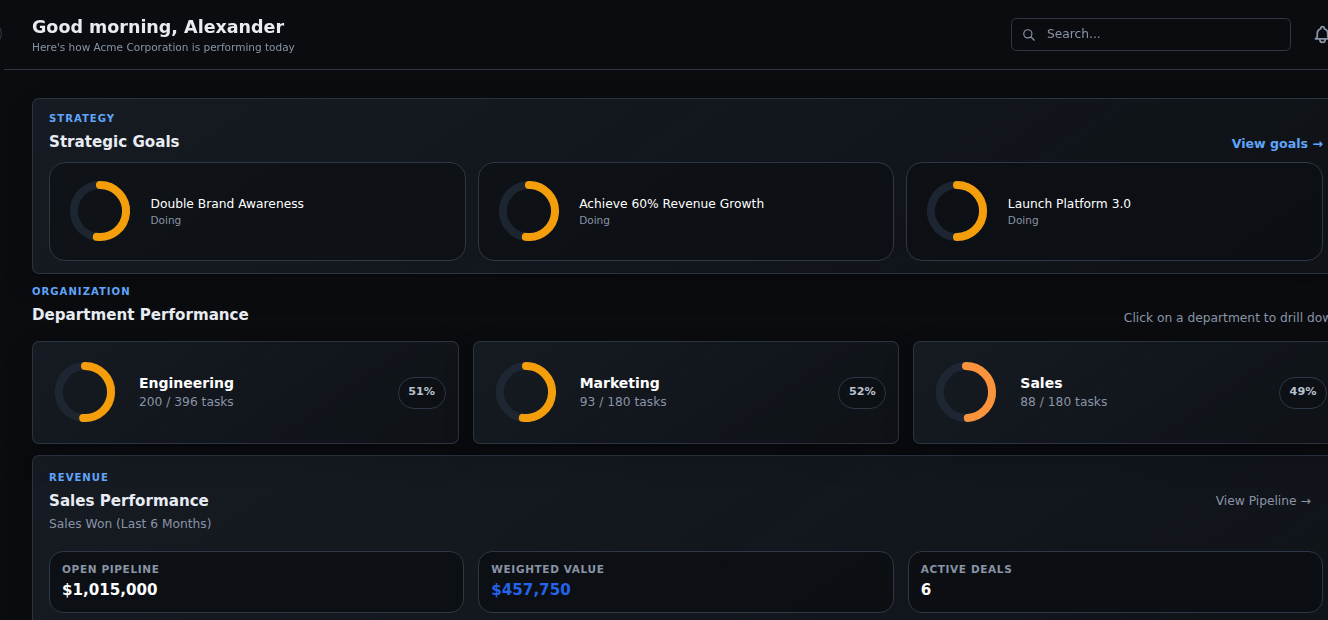Open the View Pipeline link
Image resolution: width=1328 pixels, height=620 pixels.
(x=1263, y=501)
